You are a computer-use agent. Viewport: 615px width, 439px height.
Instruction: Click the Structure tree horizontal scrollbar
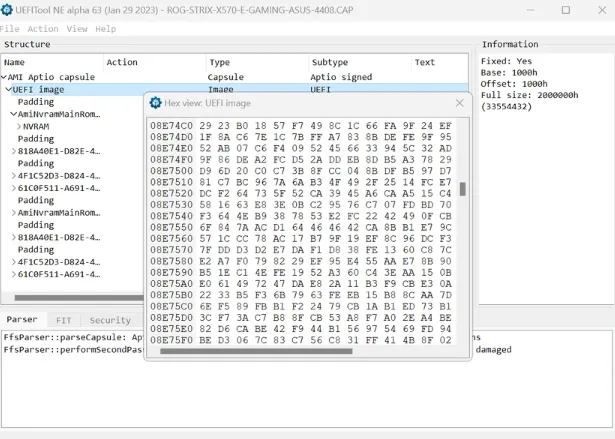(78, 298)
